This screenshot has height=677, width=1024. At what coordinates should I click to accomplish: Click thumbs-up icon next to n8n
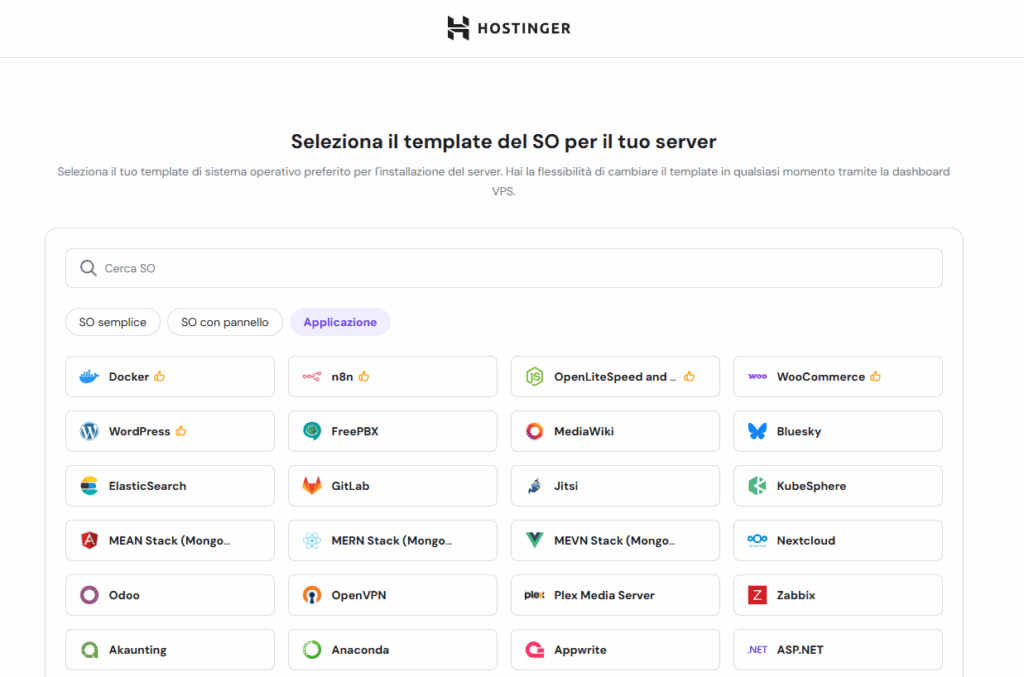tap(364, 376)
